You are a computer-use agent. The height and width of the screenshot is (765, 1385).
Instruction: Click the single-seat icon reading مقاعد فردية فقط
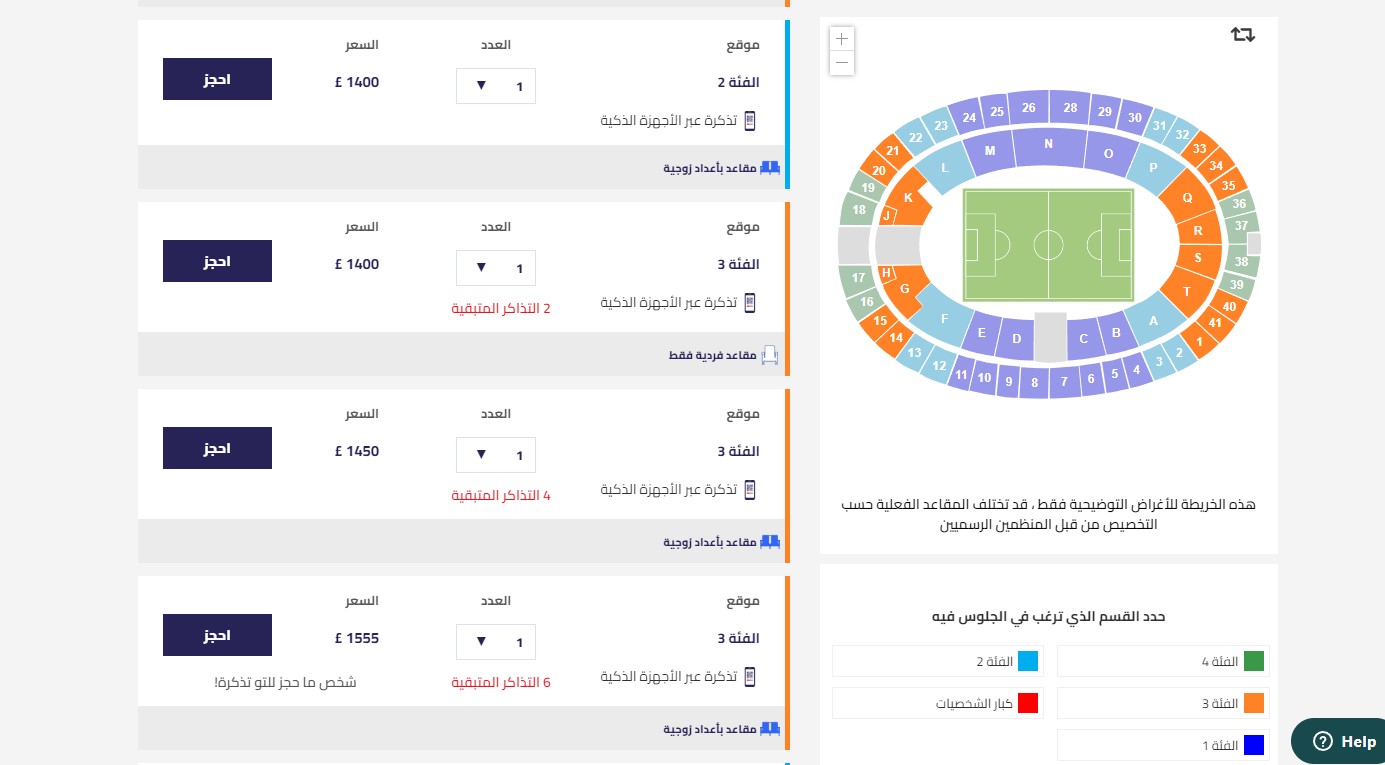click(x=769, y=355)
